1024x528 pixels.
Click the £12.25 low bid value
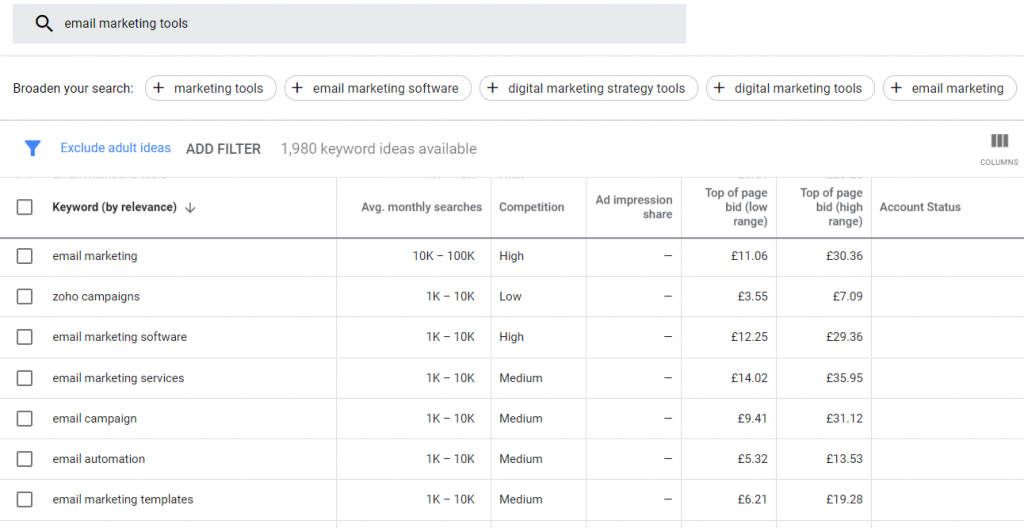pos(749,337)
